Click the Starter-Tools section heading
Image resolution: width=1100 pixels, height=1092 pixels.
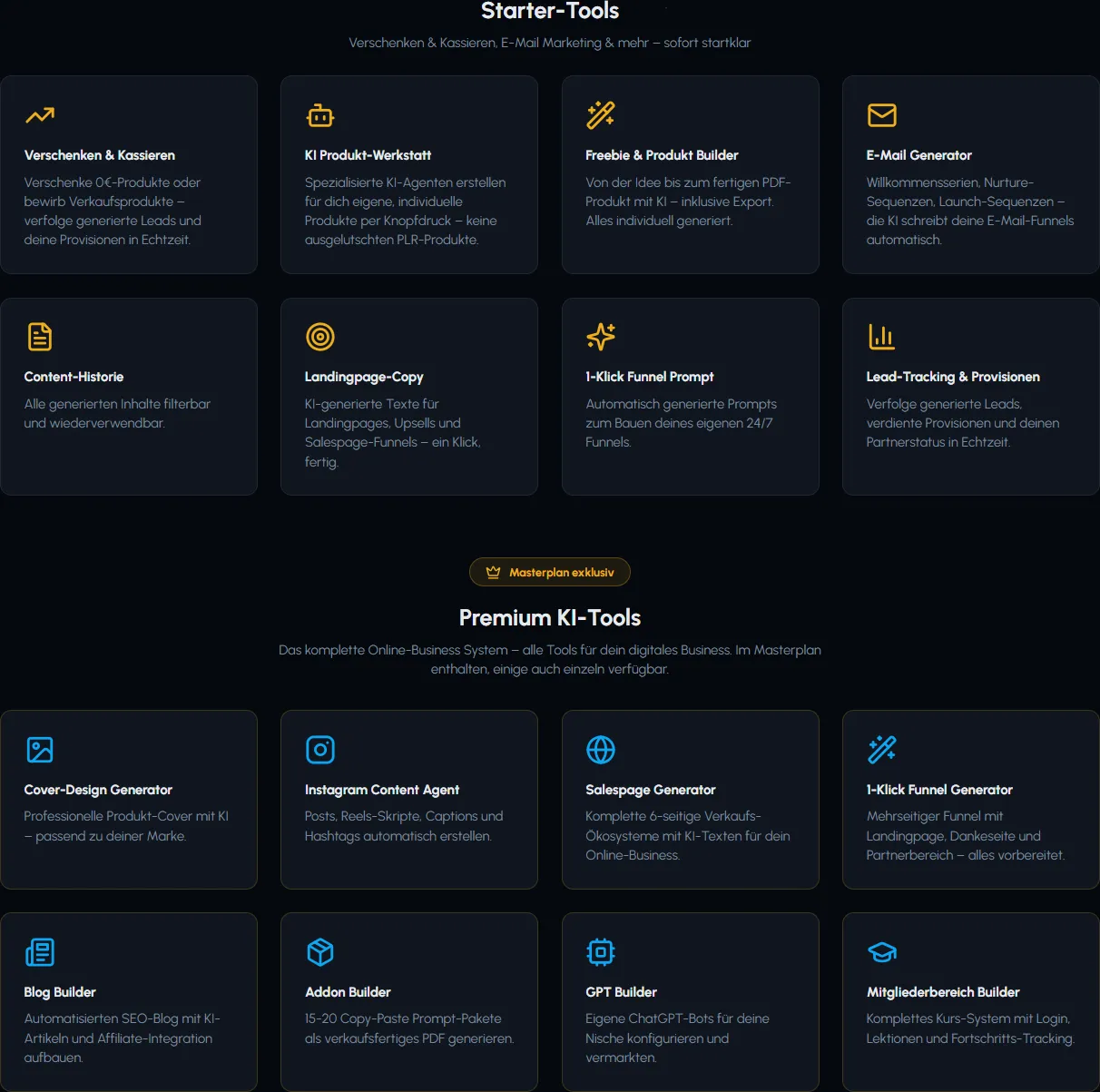[550, 11]
